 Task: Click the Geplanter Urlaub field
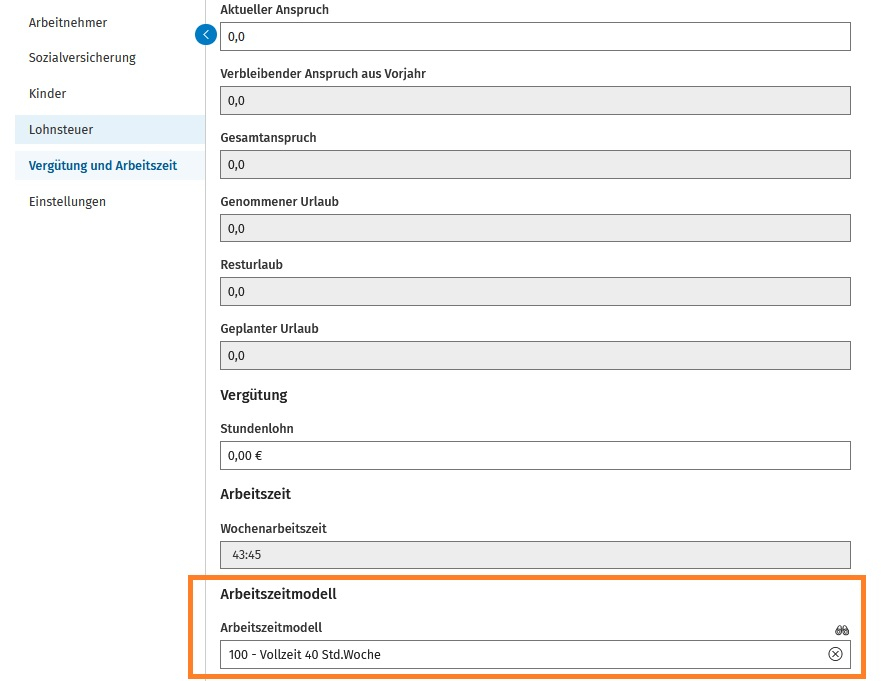click(x=535, y=355)
